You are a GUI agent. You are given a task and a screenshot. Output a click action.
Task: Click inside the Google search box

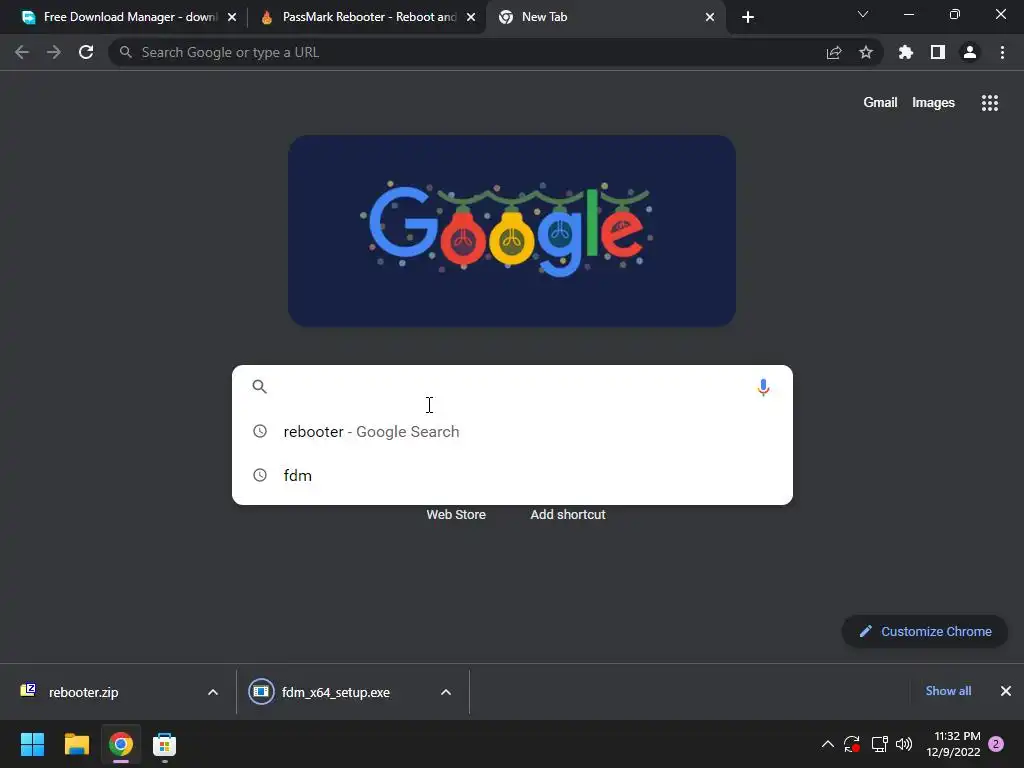click(x=512, y=387)
